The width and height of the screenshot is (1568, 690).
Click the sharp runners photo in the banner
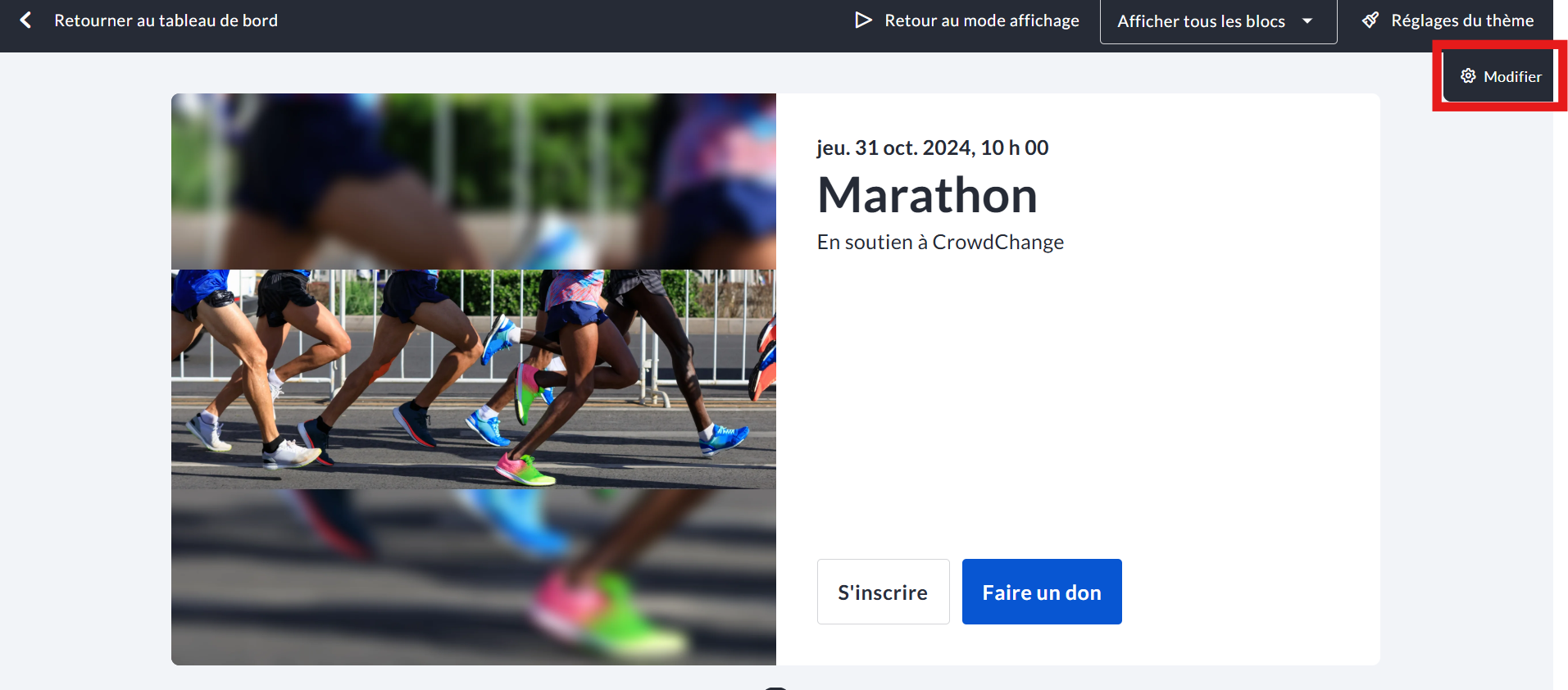(474, 379)
